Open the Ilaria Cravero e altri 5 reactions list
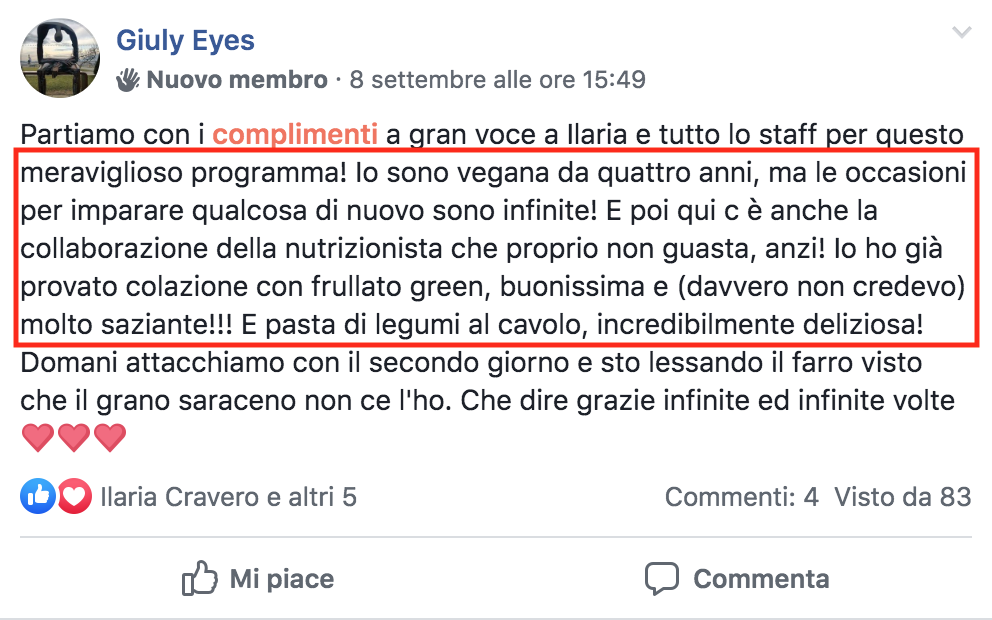 coord(228,496)
